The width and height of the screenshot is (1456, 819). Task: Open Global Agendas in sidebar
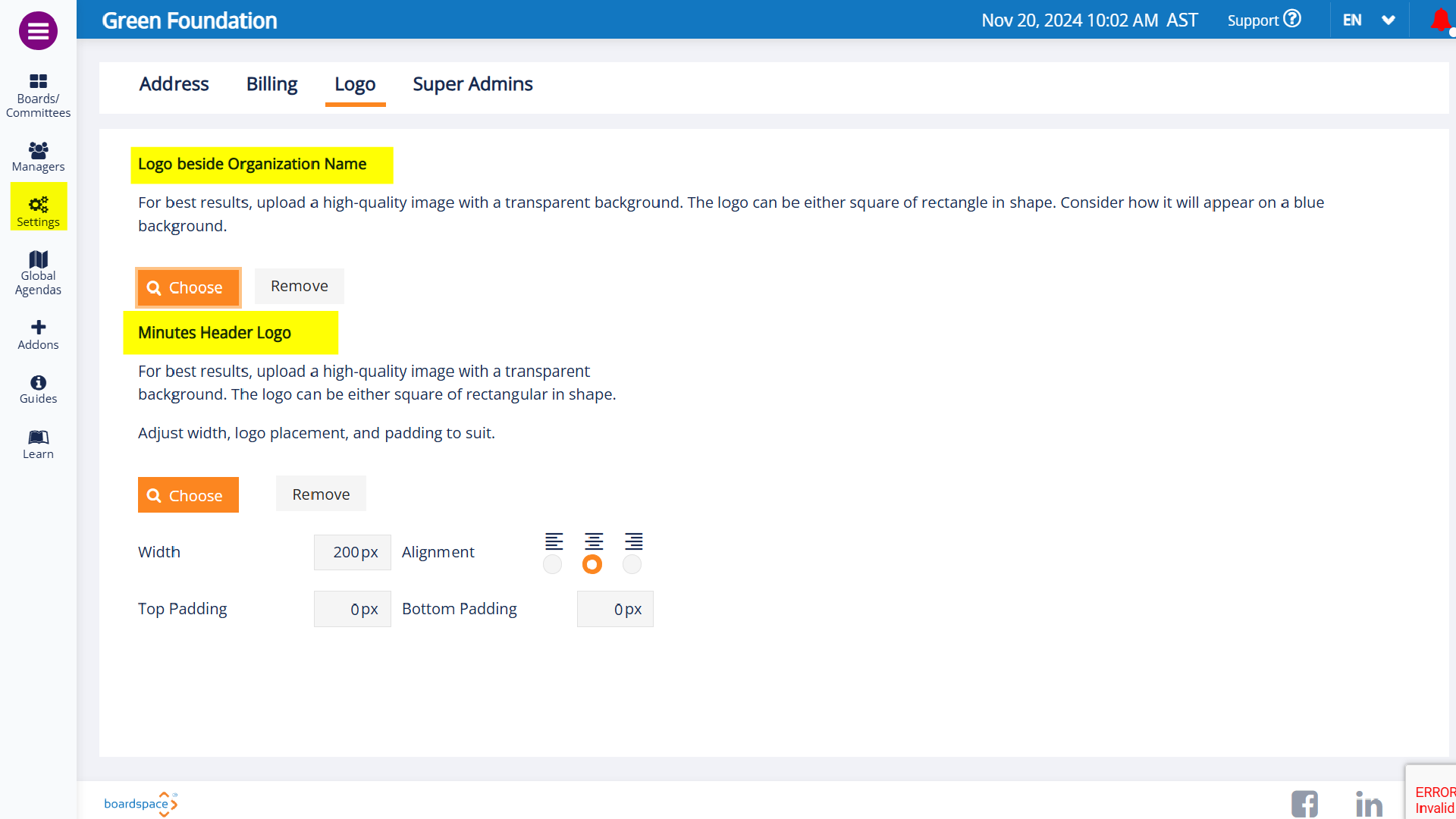pos(38,273)
